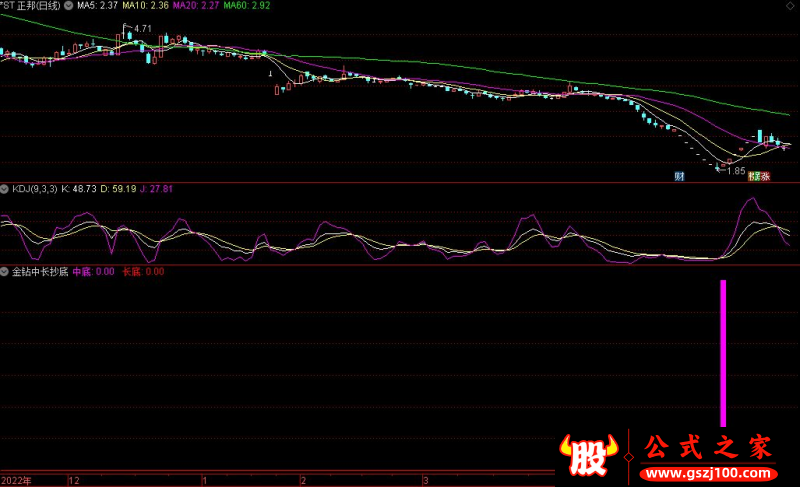The height and width of the screenshot is (487, 800).
Task: Click the 长底: 0.00 value
Action: tap(143, 272)
